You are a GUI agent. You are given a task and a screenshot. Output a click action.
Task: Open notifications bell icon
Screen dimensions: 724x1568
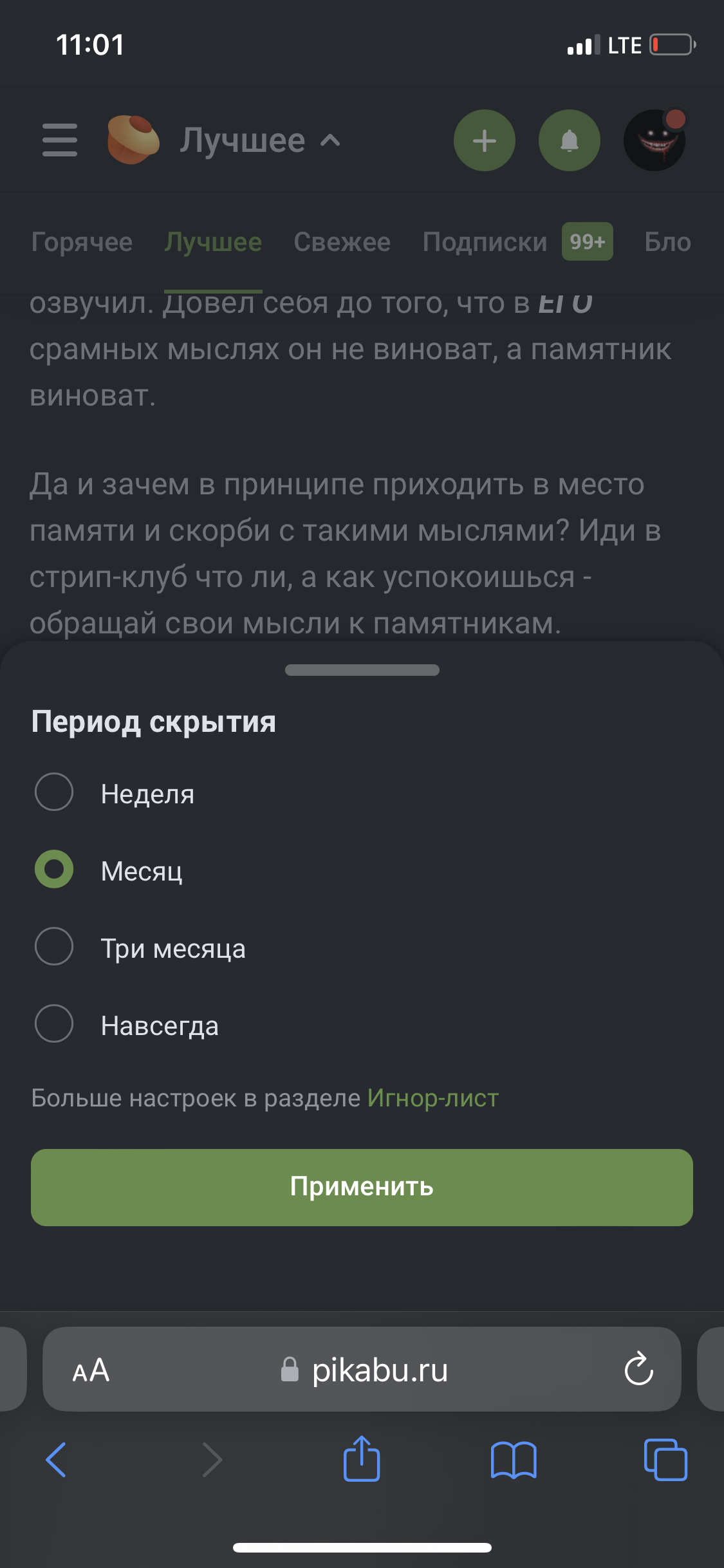pyautogui.click(x=569, y=140)
